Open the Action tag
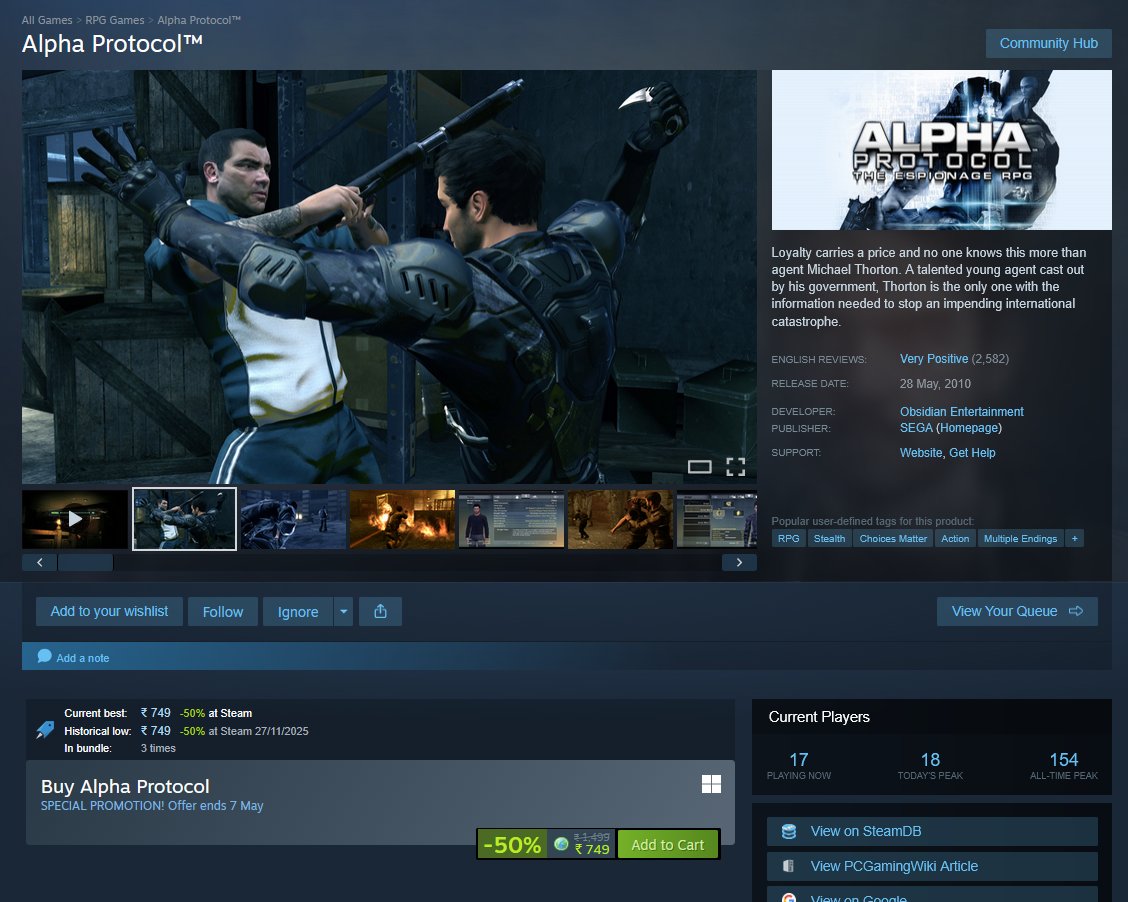The width and height of the screenshot is (1128, 902). [955, 538]
